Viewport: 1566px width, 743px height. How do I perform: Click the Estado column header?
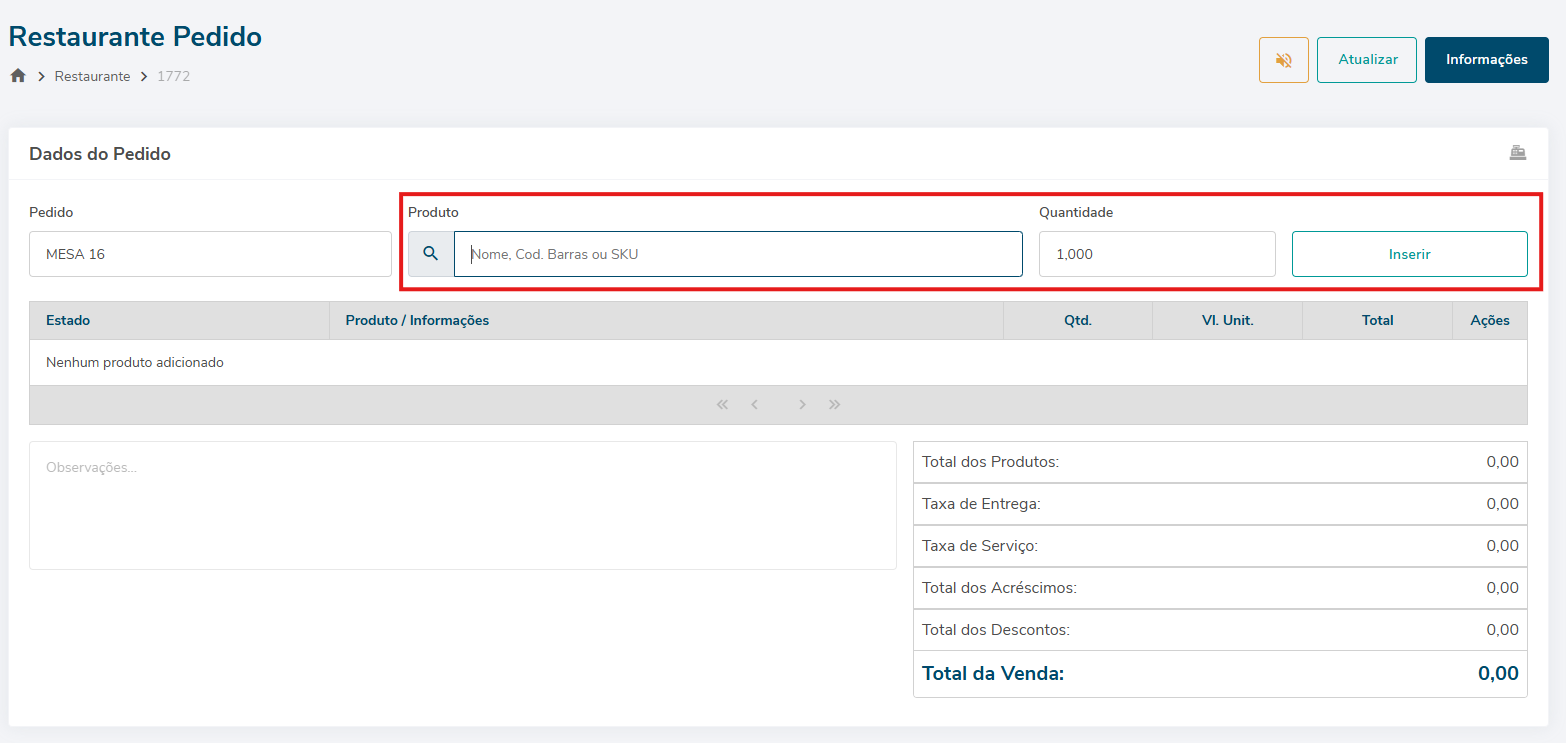(x=68, y=320)
